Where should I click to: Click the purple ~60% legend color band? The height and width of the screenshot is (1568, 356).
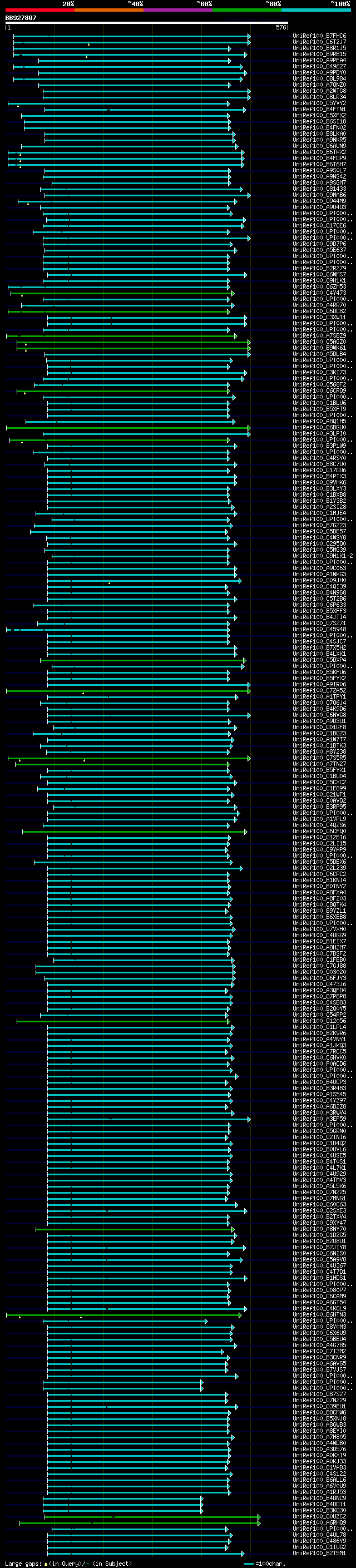click(x=177, y=10)
